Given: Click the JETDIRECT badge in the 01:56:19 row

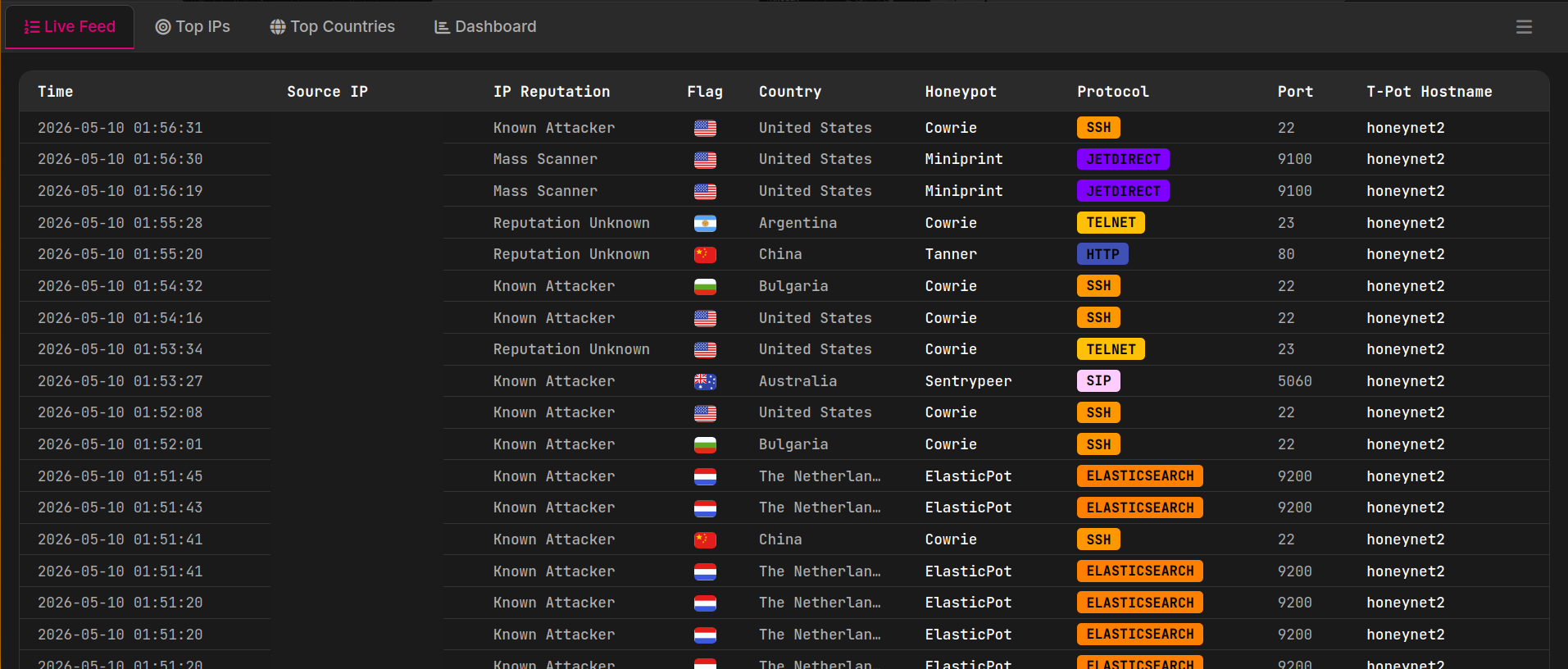Looking at the screenshot, I should [x=1123, y=191].
